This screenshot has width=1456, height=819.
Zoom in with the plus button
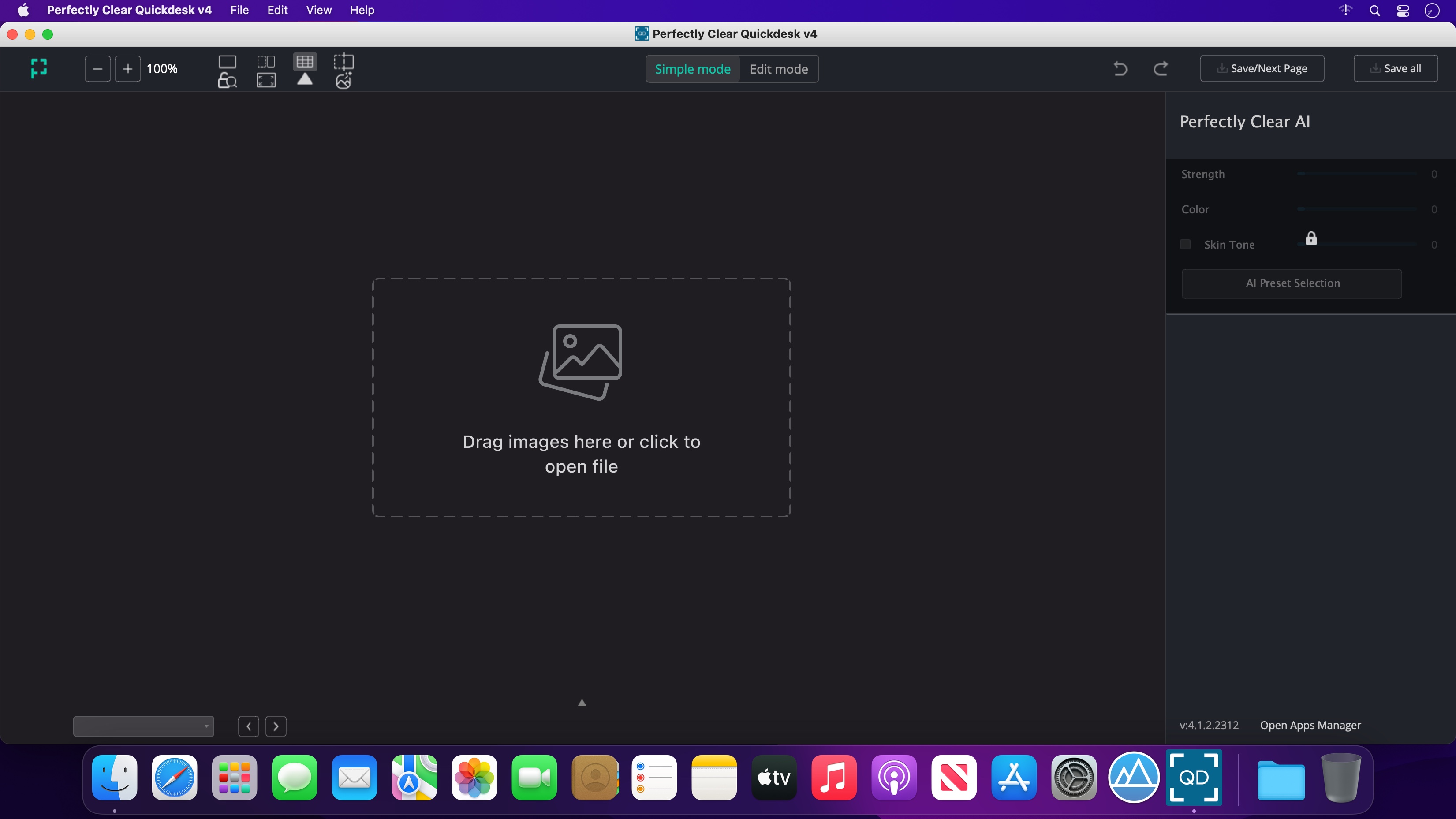[x=128, y=69]
